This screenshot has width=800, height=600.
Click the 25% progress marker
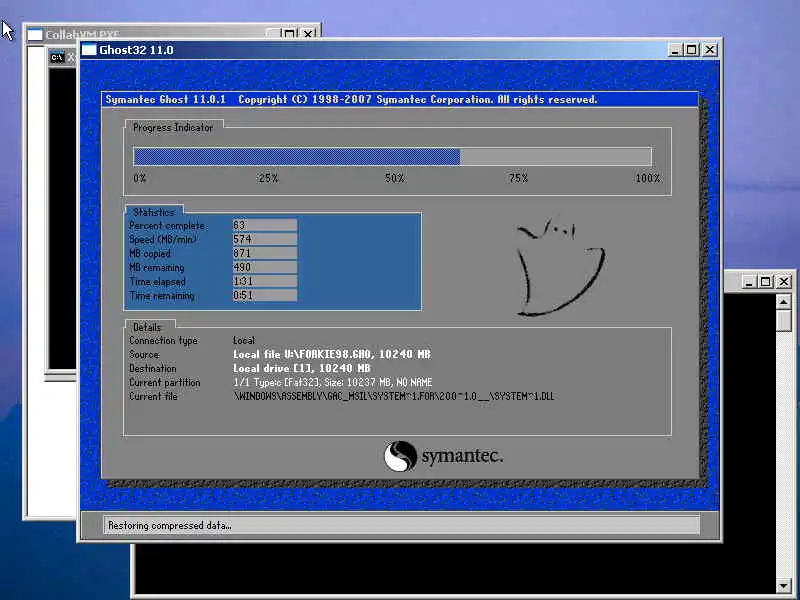[x=268, y=178]
